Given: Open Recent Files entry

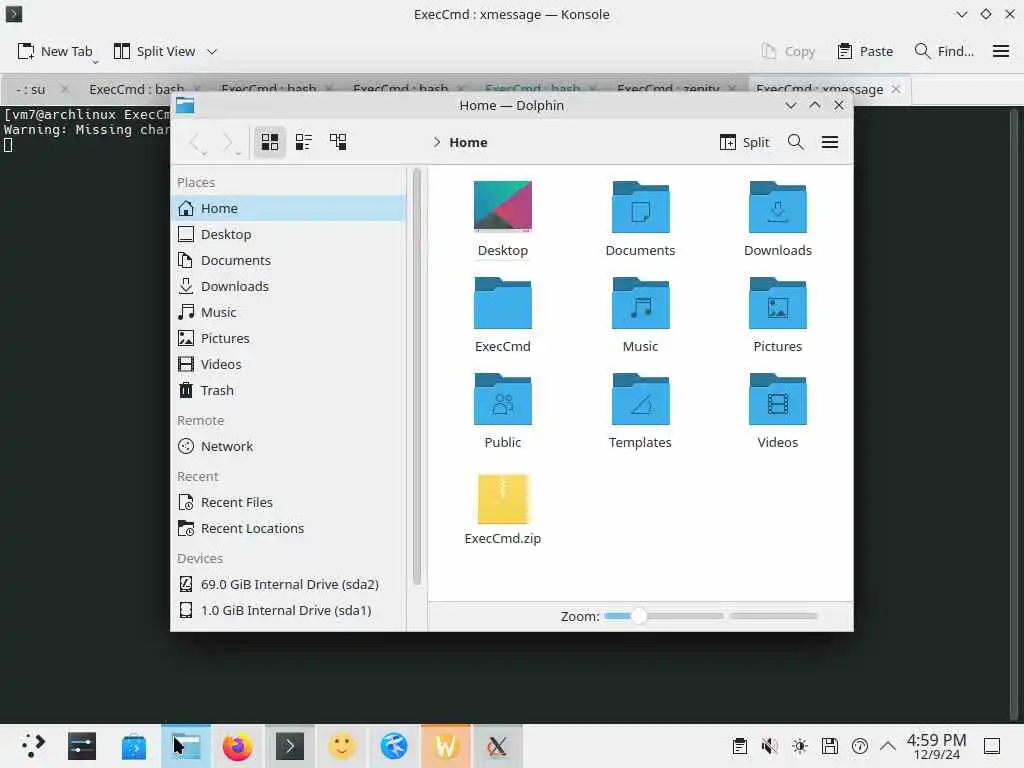Looking at the screenshot, I should tap(288, 502).
